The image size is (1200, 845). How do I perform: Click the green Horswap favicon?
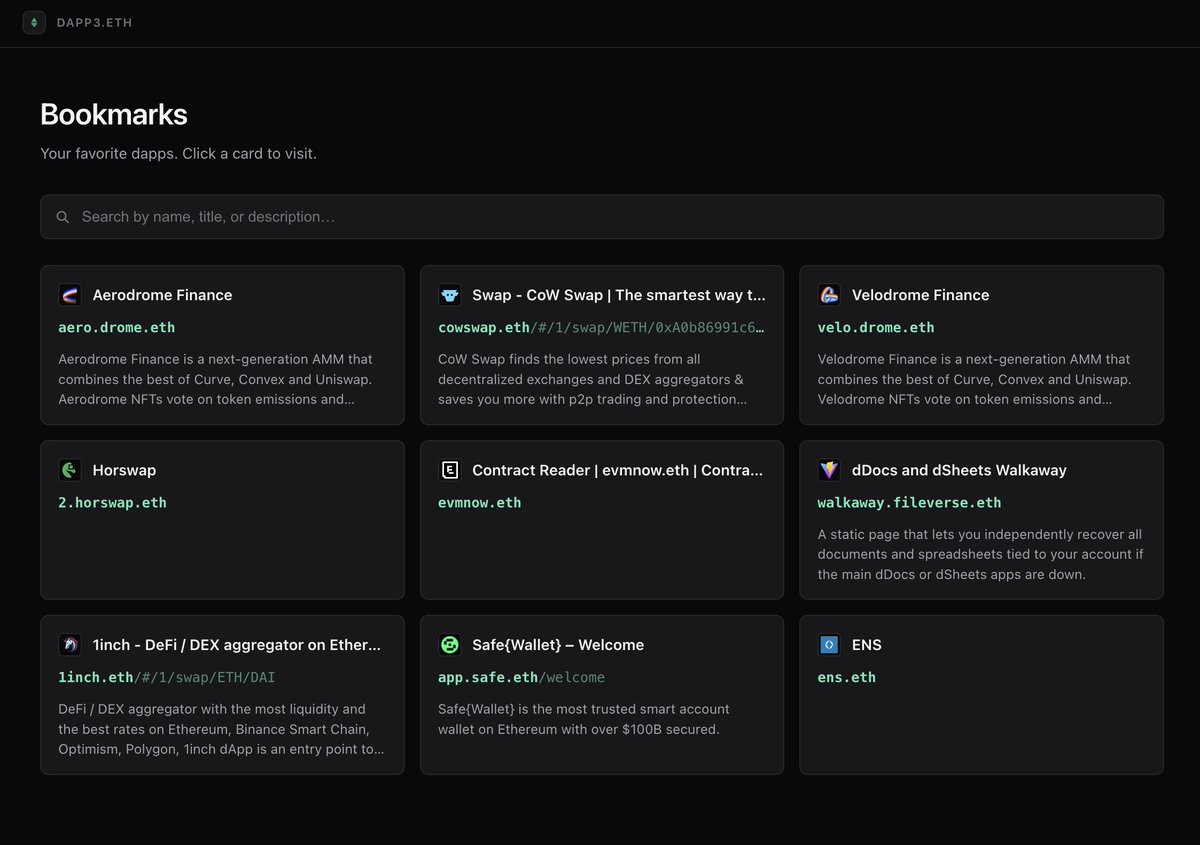tap(70, 470)
